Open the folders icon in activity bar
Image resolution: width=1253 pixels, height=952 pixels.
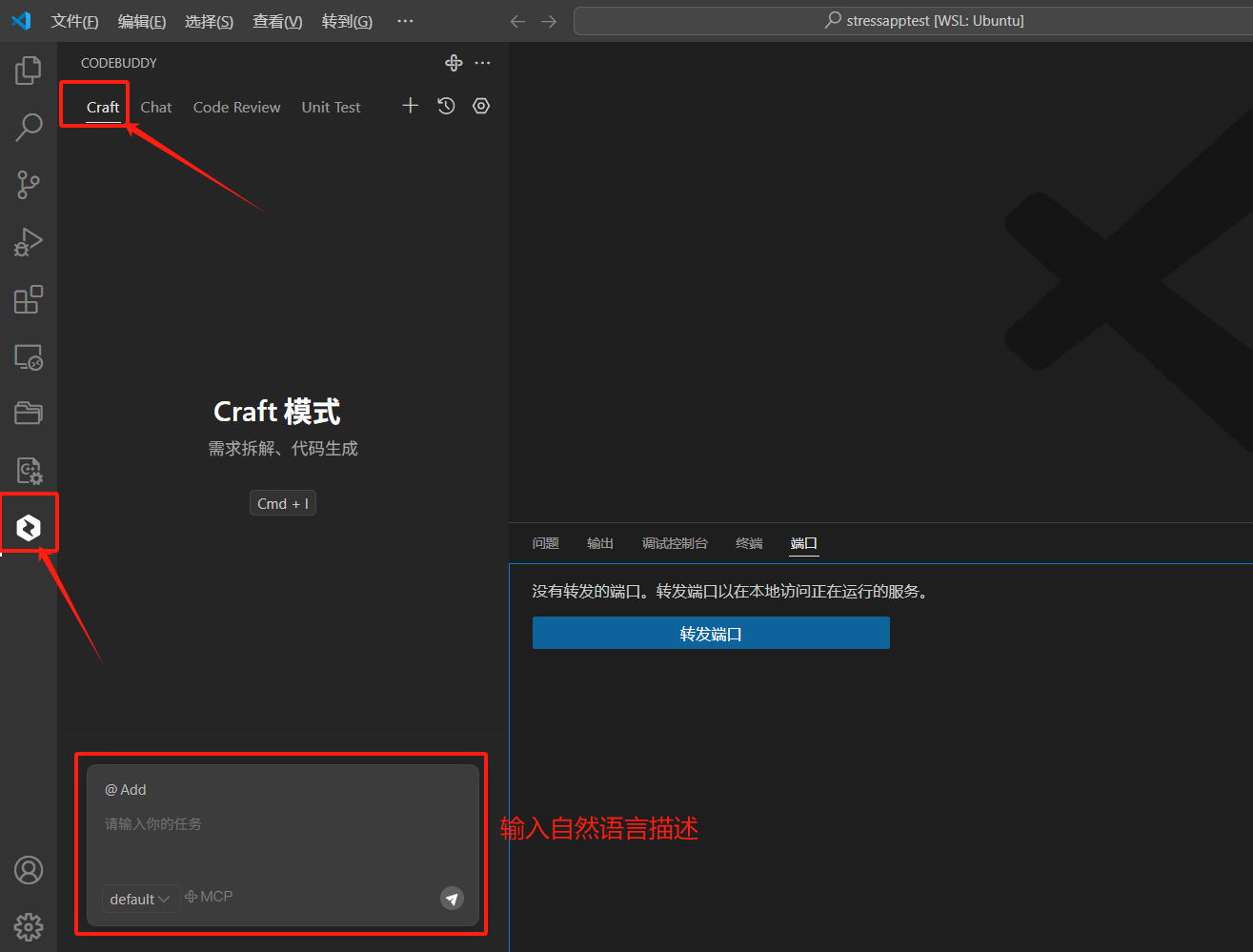[x=29, y=413]
